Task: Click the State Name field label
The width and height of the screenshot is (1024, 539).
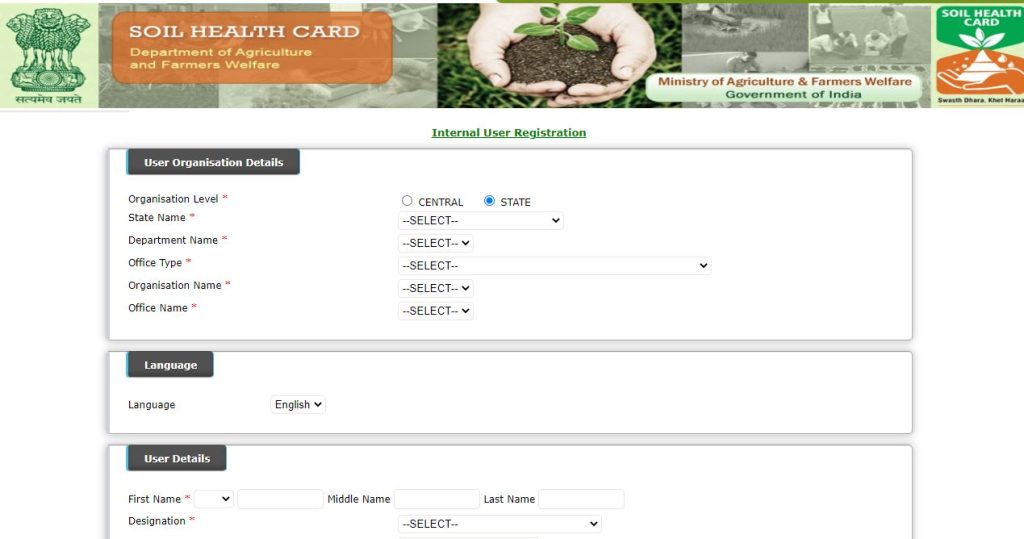Action: click(157, 218)
